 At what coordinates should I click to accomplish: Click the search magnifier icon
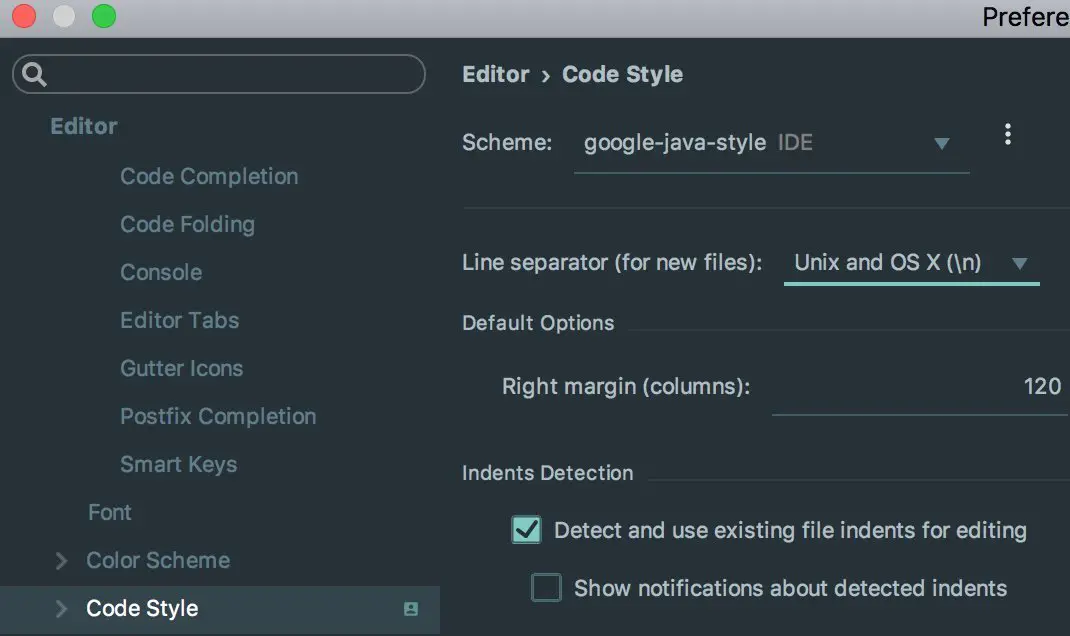click(x=35, y=74)
